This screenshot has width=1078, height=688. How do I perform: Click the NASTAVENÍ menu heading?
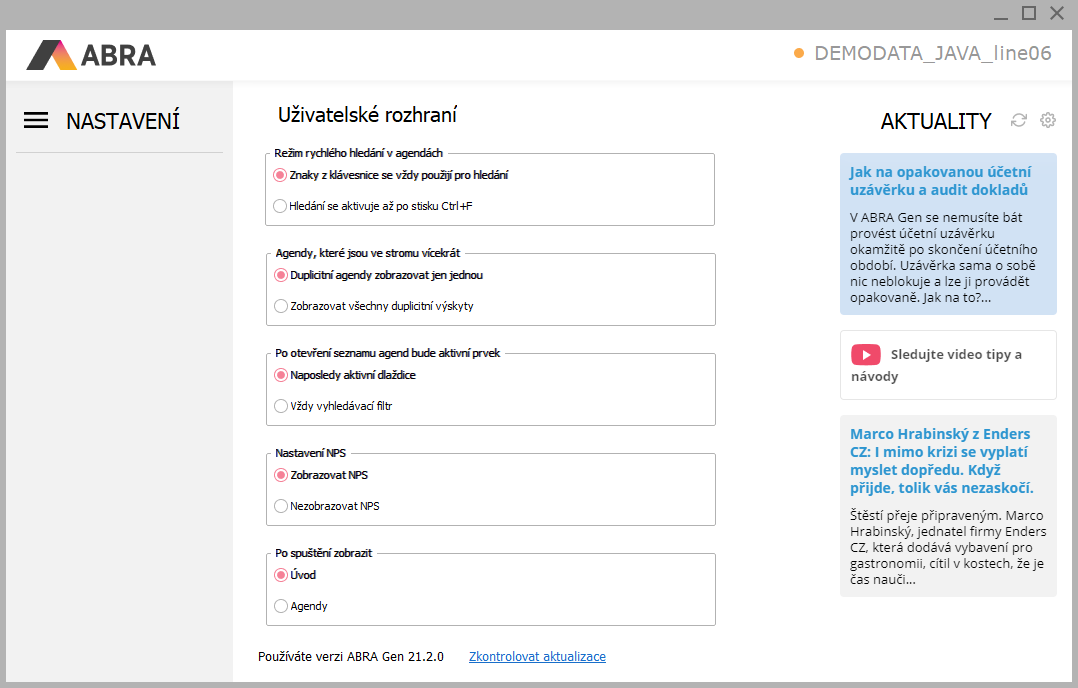(x=123, y=121)
